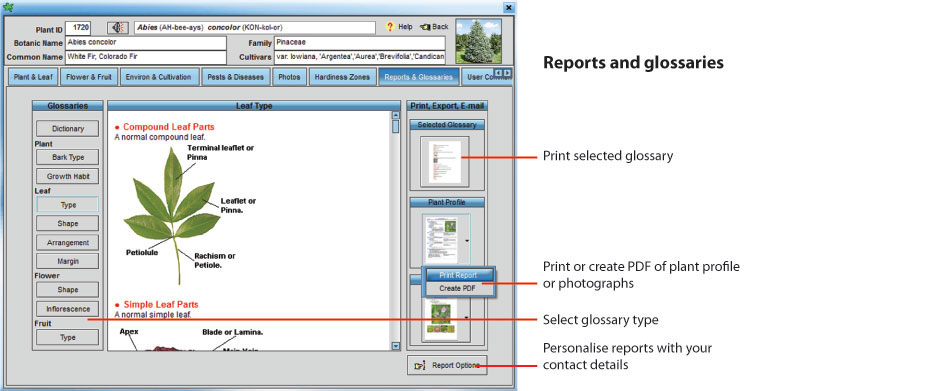Open Report Options
The height and width of the screenshot is (391, 950).
click(x=447, y=366)
